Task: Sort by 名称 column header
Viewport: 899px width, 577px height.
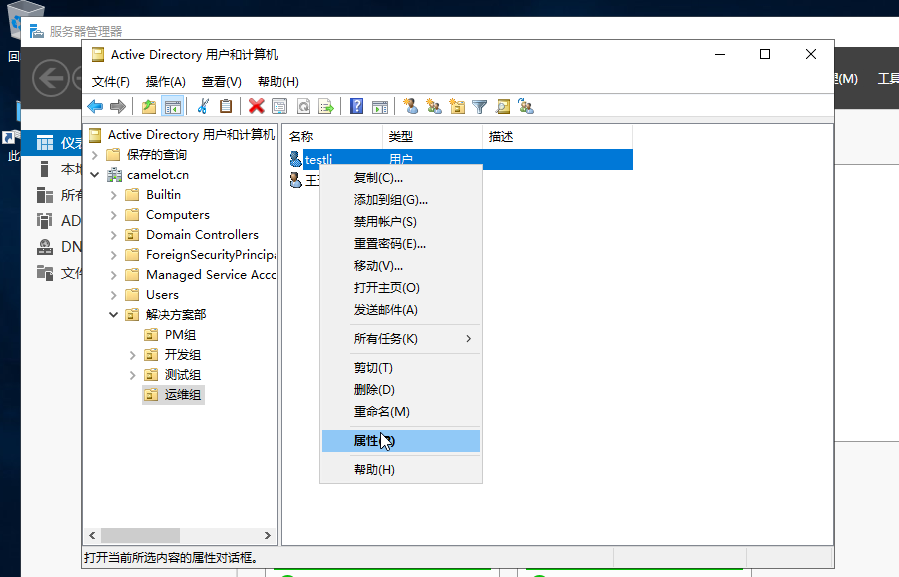Action: 333,137
